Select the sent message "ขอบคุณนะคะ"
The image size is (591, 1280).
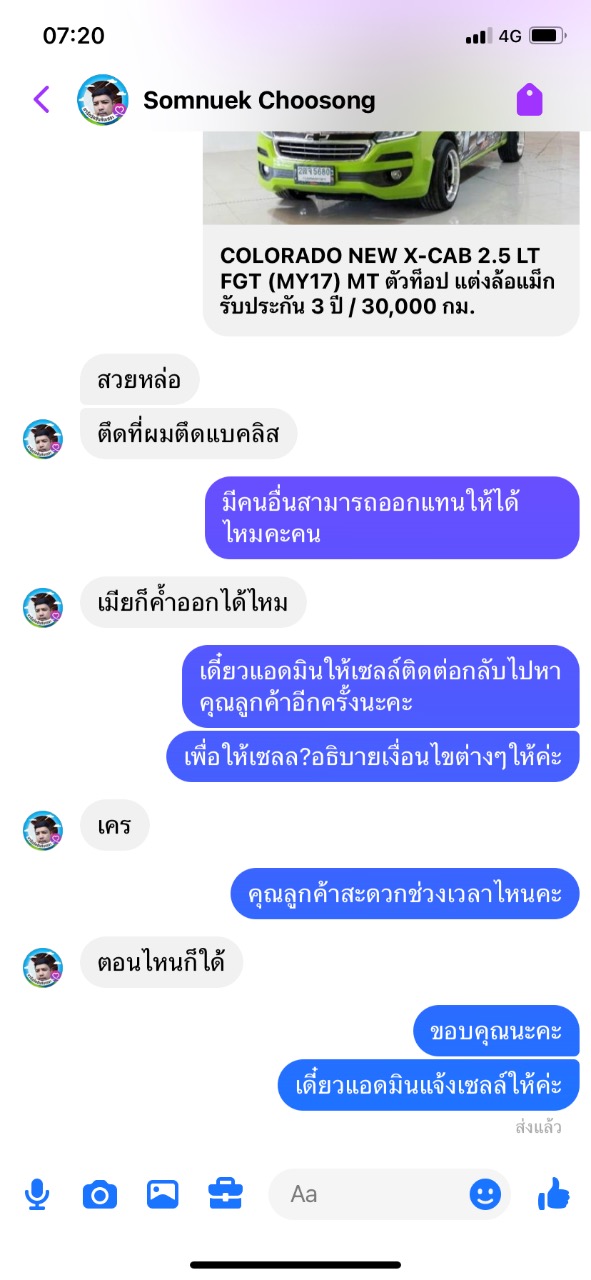[x=496, y=1031]
